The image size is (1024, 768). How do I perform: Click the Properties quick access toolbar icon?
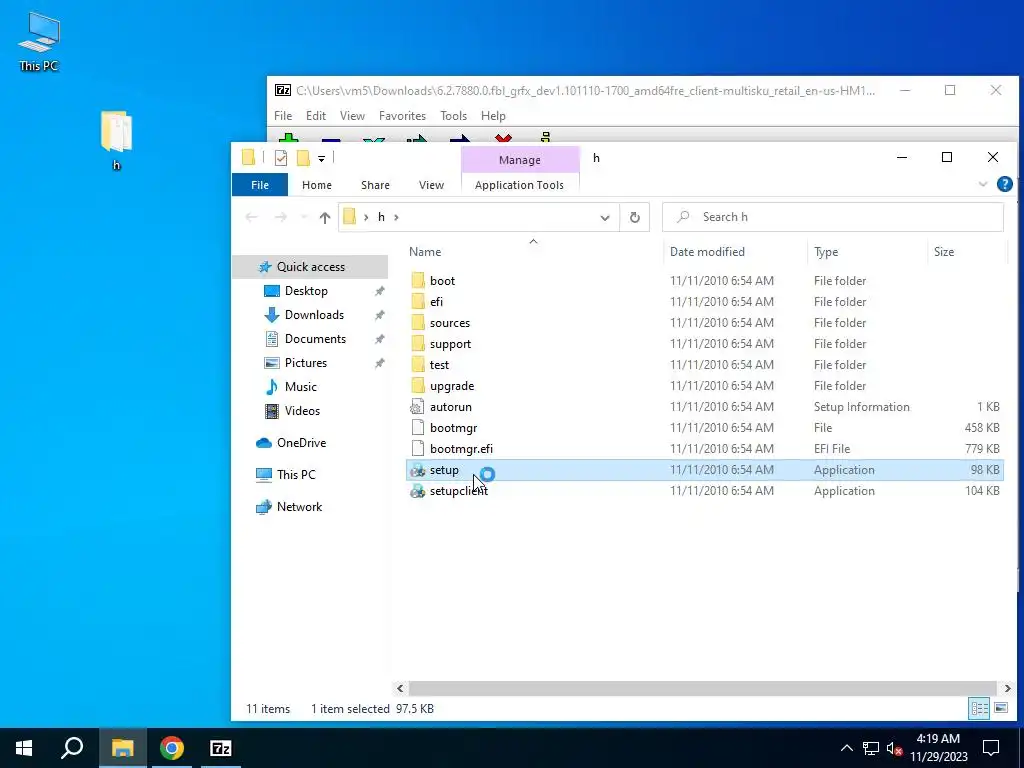pos(281,158)
